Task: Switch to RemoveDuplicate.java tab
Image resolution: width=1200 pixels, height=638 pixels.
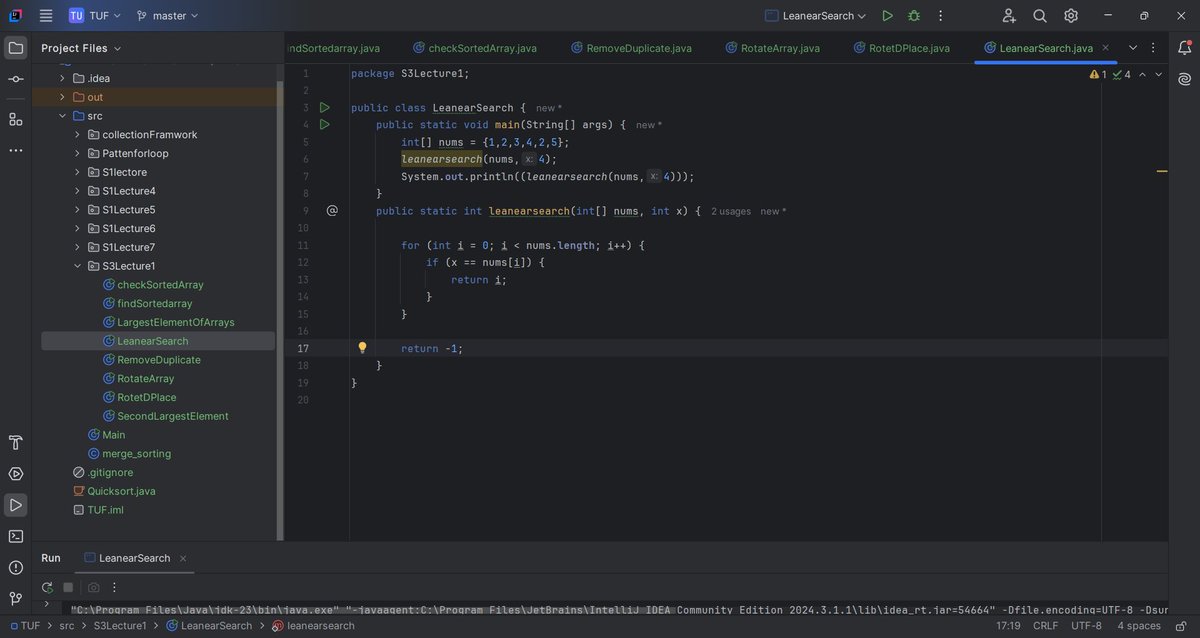Action: (631, 48)
